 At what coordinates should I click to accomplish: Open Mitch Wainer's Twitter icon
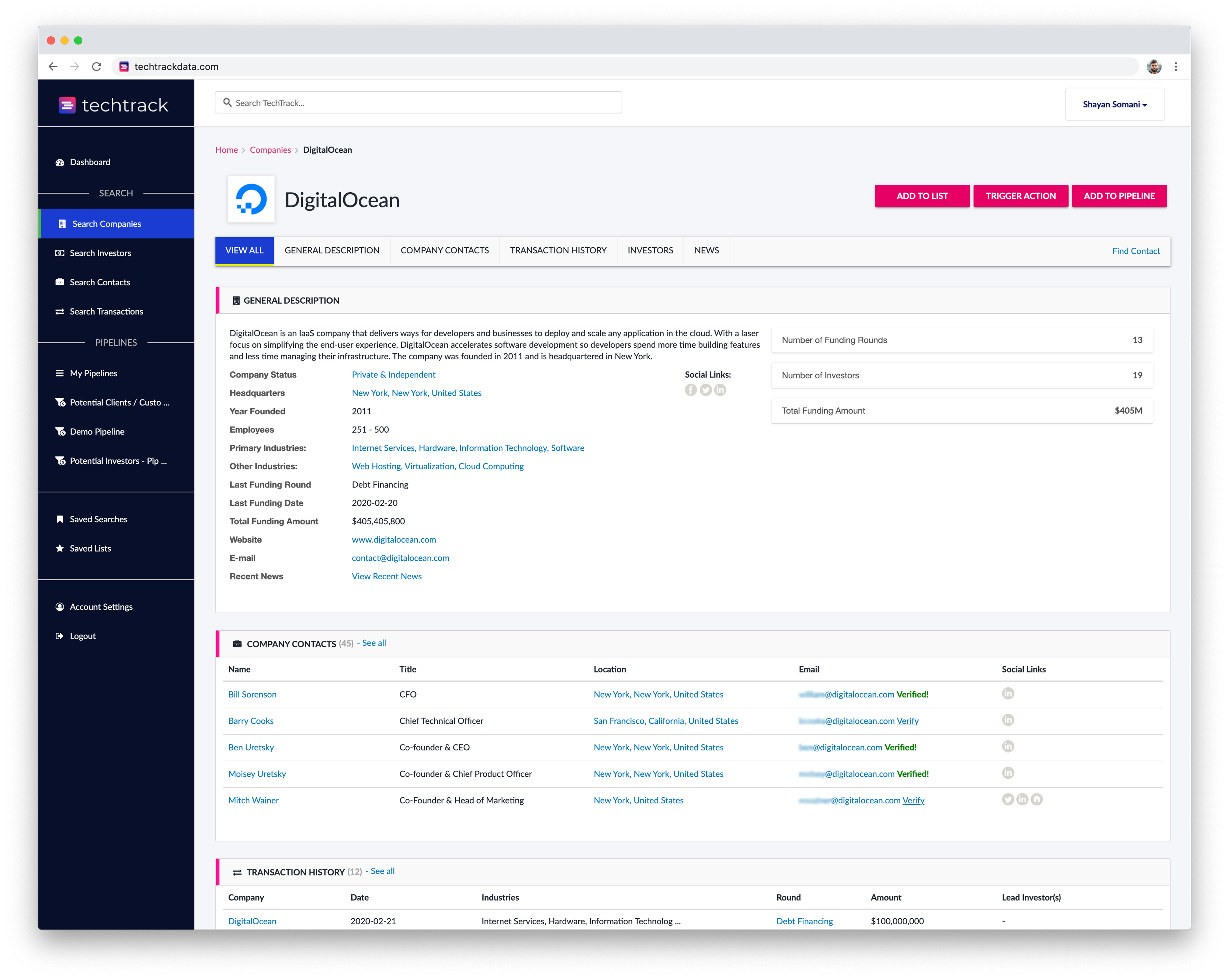(x=1008, y=799)
